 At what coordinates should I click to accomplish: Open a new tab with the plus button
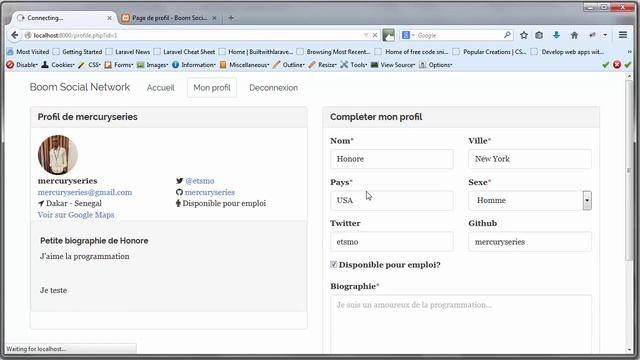pos(231,18)
